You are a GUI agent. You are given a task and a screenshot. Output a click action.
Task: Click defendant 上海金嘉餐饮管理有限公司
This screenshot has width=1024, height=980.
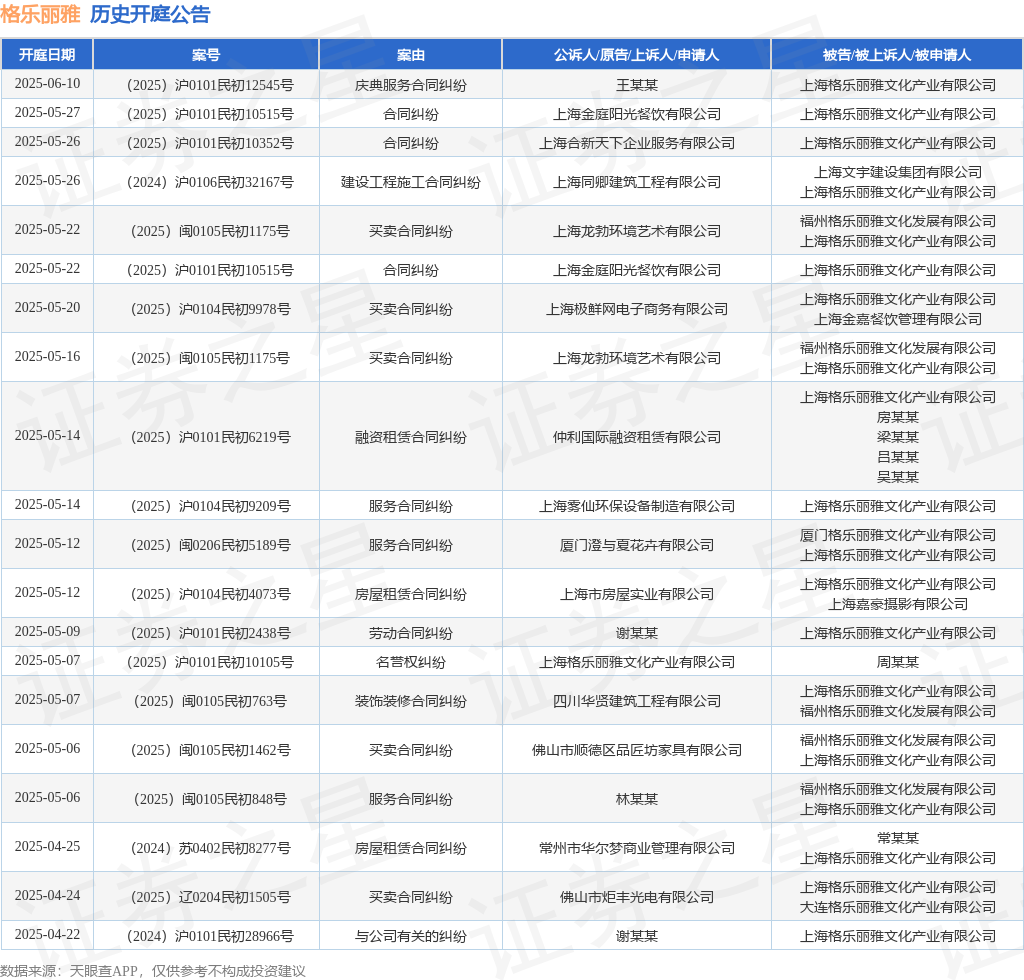pyautogui.click(x=898, y=319)
